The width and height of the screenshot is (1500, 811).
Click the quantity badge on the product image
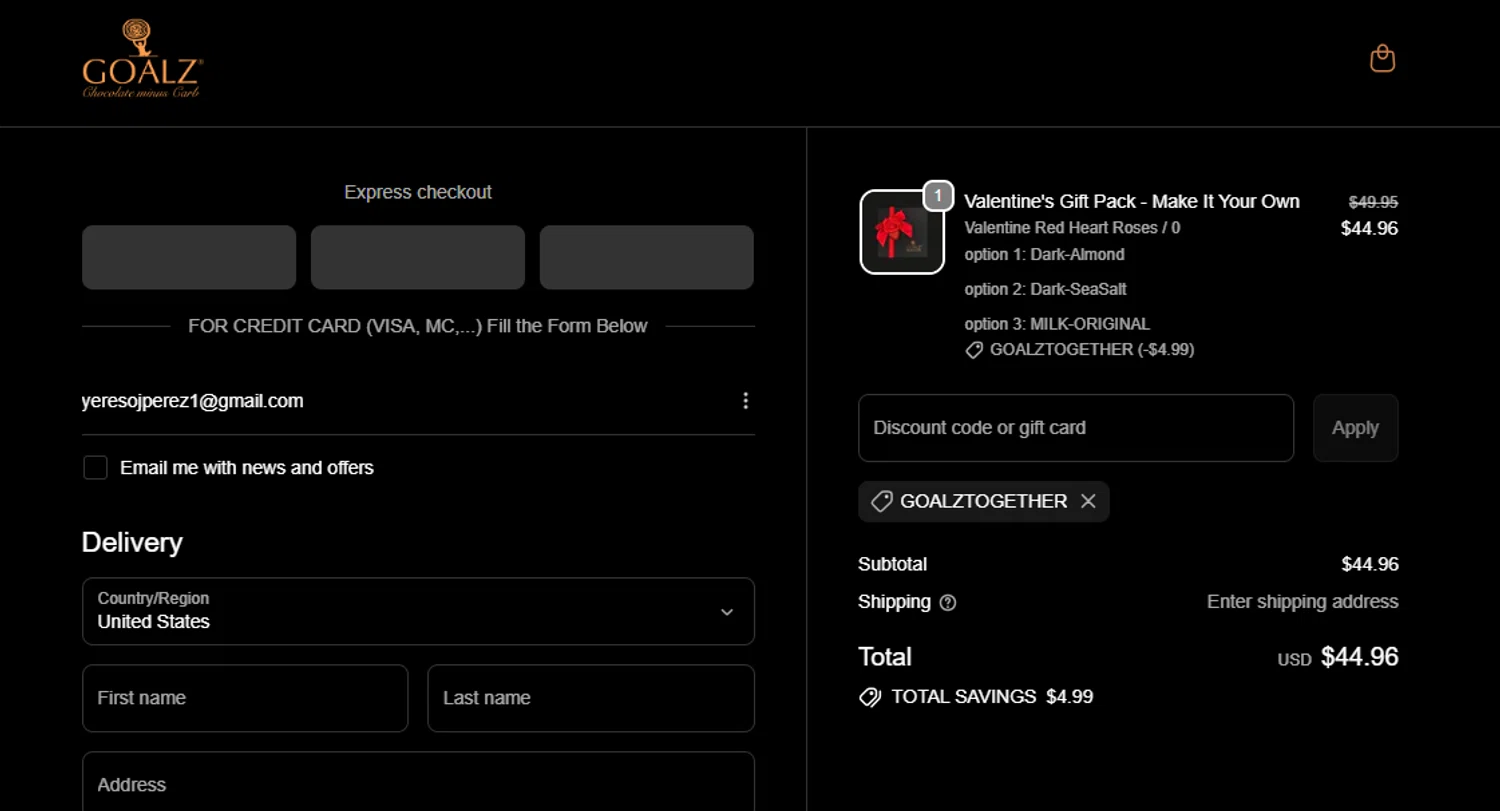click(x=937, y=196)
